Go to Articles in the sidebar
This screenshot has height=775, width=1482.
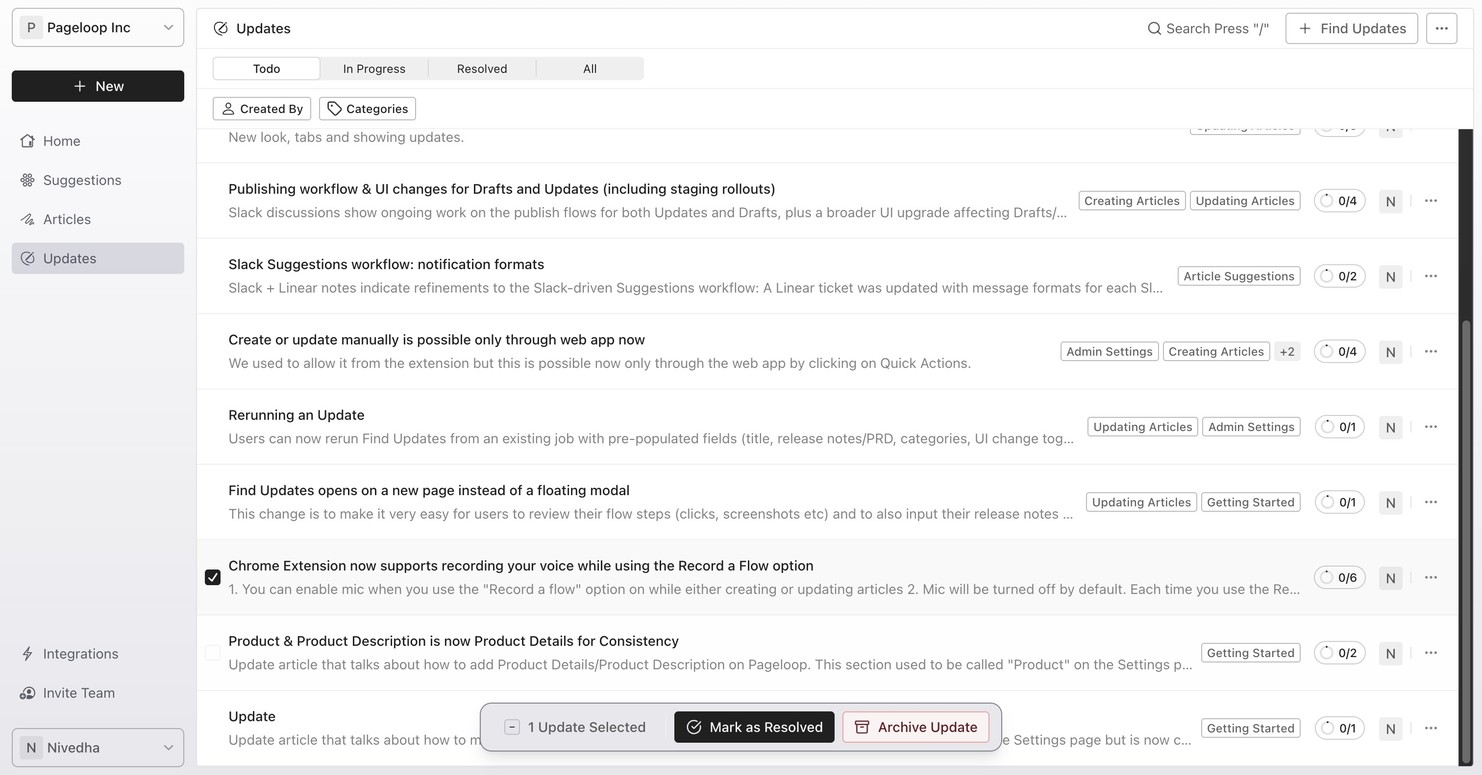pos(98,219)
